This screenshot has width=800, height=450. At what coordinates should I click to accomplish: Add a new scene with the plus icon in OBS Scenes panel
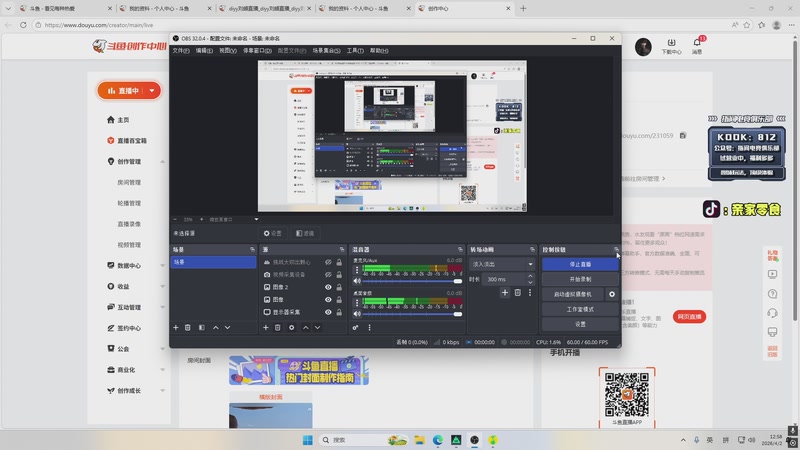coord(176,328)
